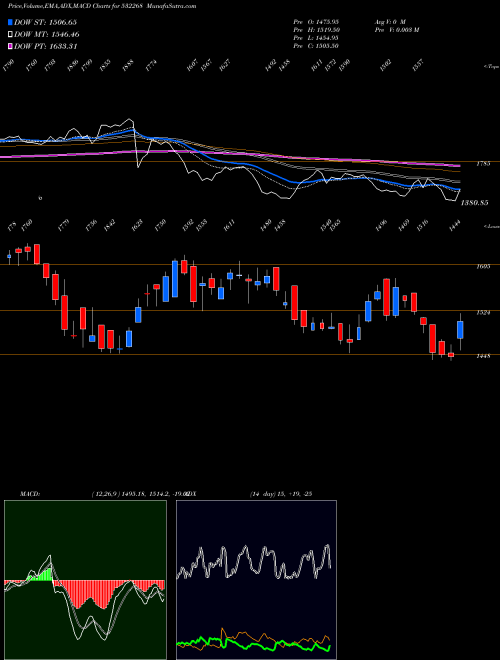Screen dimensions: 500x660
Task: Click the Pre H: 1519.50 value
Action: tap(317, 30)
